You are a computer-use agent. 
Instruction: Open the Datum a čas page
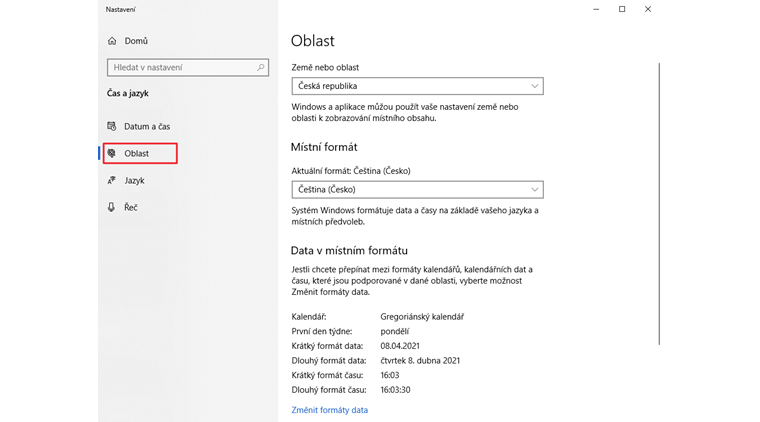coord(147,127)
